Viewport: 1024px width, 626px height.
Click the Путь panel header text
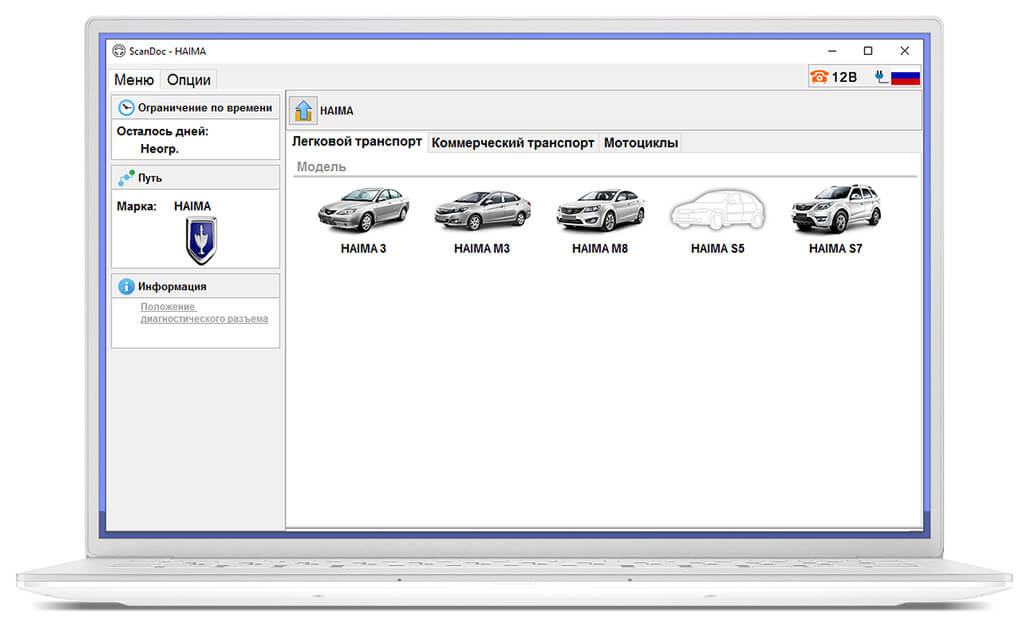click(x=150, y=178)
